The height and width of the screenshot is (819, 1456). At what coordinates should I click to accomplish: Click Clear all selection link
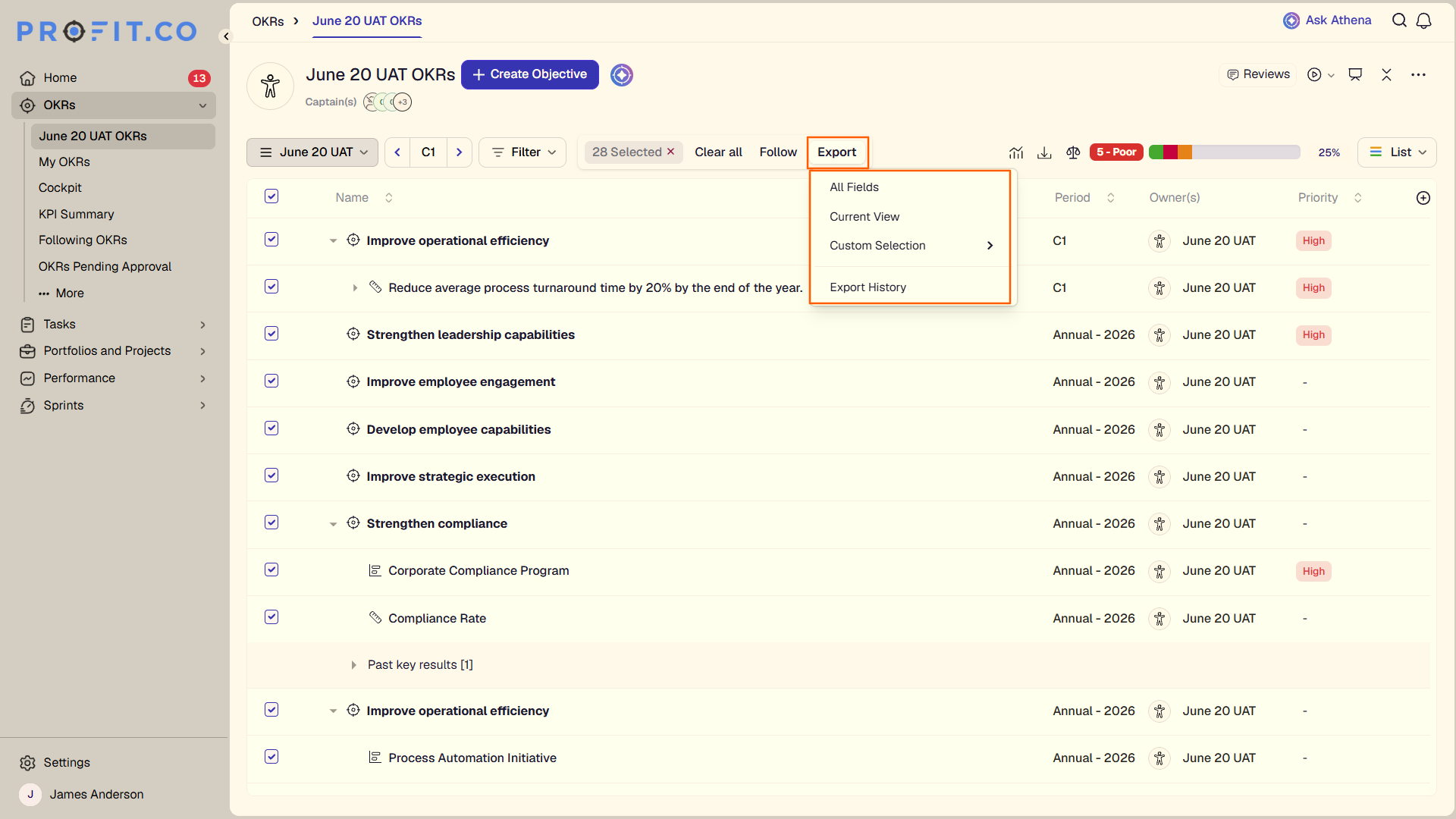coord(718,152)
